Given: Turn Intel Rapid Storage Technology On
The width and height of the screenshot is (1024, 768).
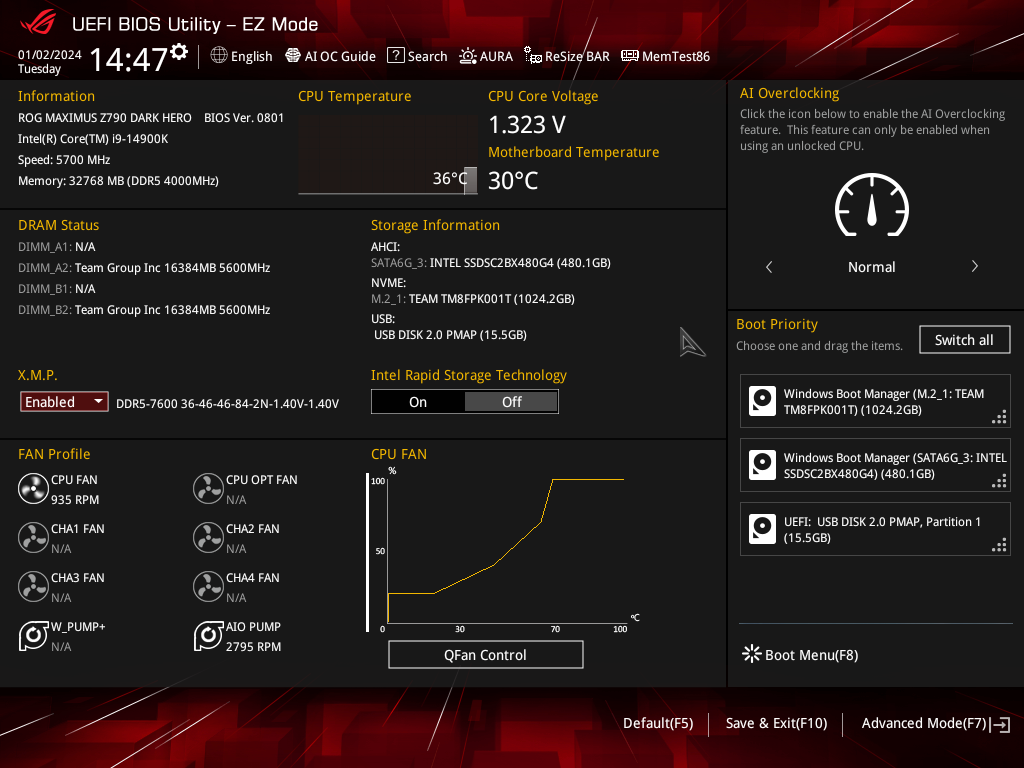Looking at the screenshot, I should [418, 402].
